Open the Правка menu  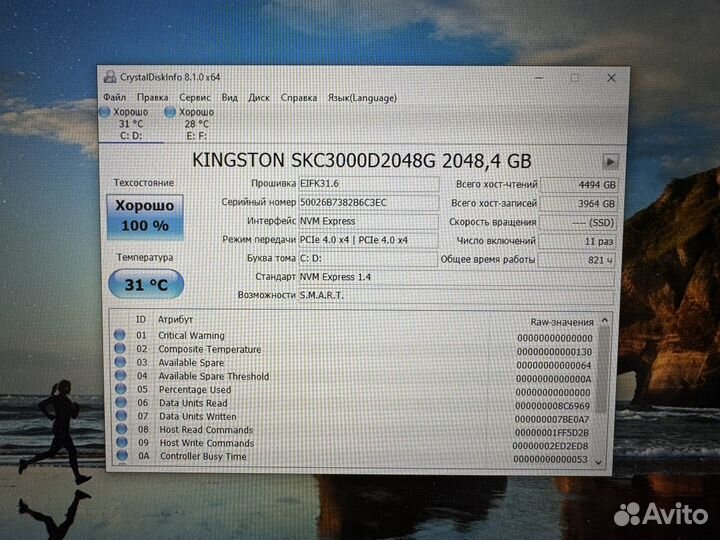tap(152, 97)
